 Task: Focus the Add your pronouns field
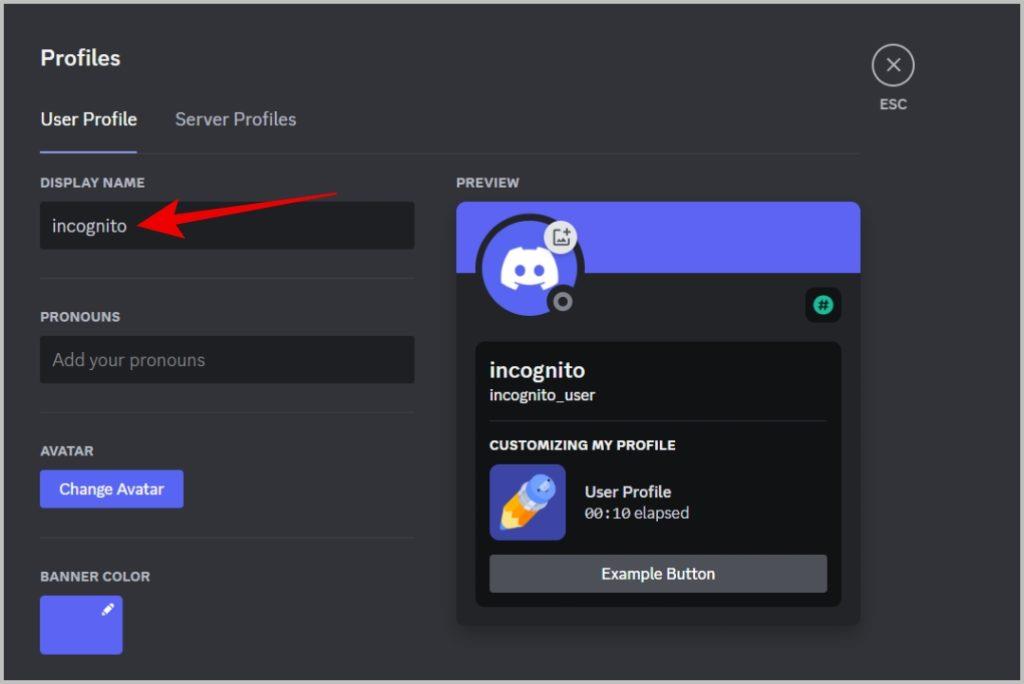click(227, 360)
